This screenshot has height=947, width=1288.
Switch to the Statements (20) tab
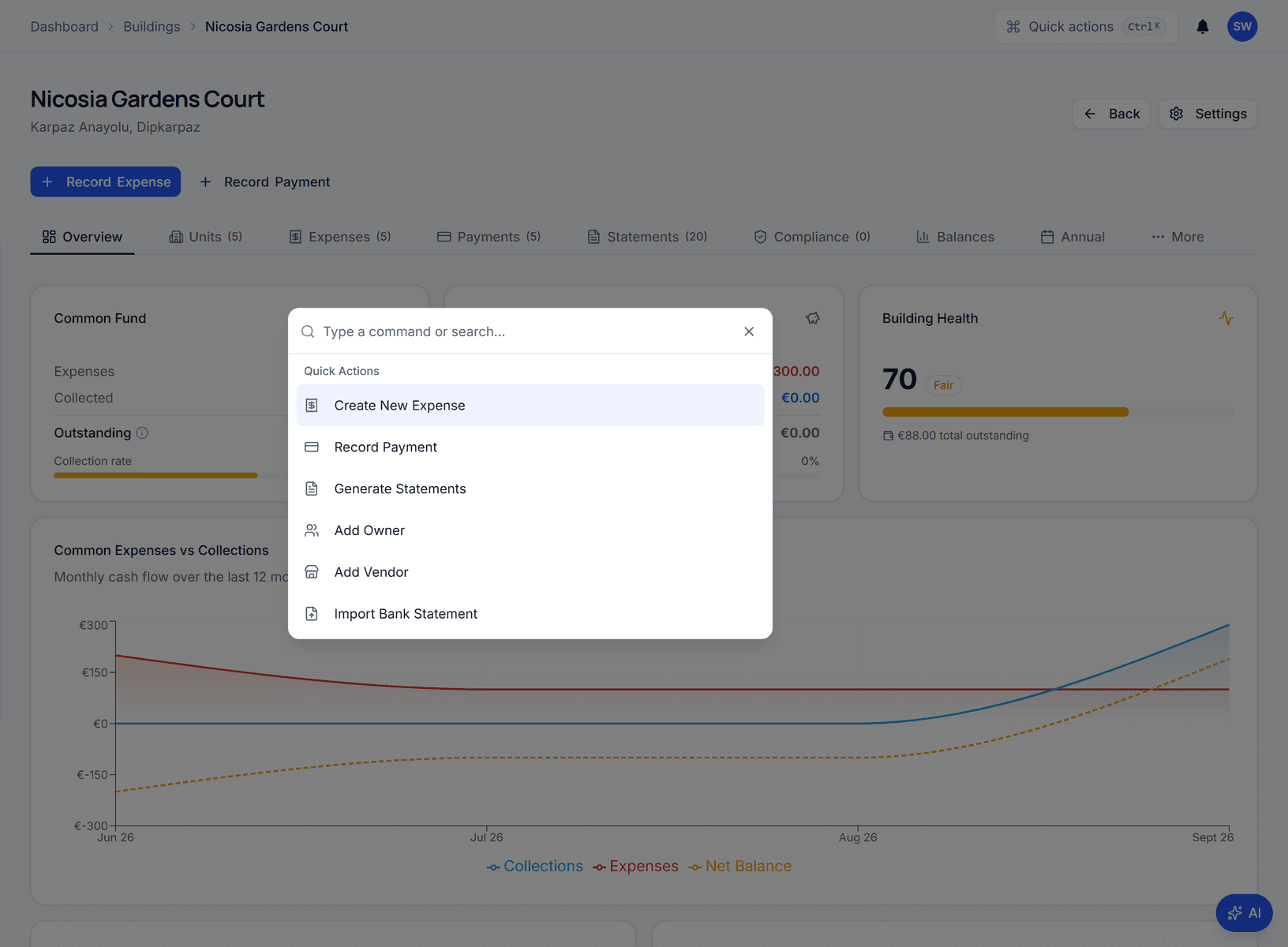click(x=646, y=237)
